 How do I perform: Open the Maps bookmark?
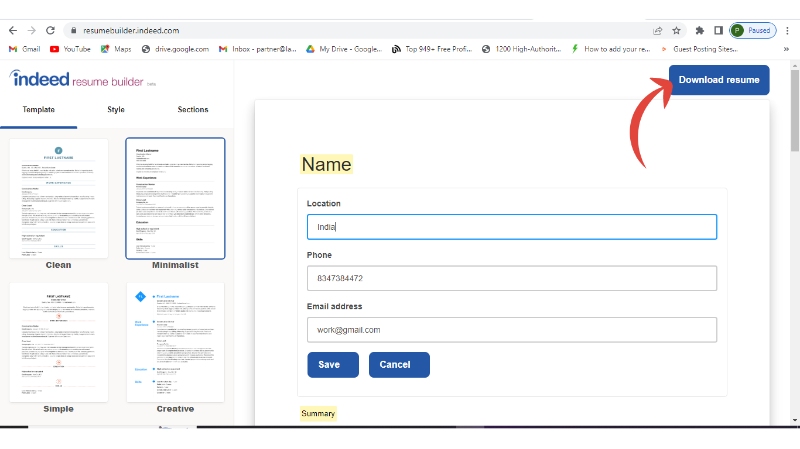click(x=116, y=48)
